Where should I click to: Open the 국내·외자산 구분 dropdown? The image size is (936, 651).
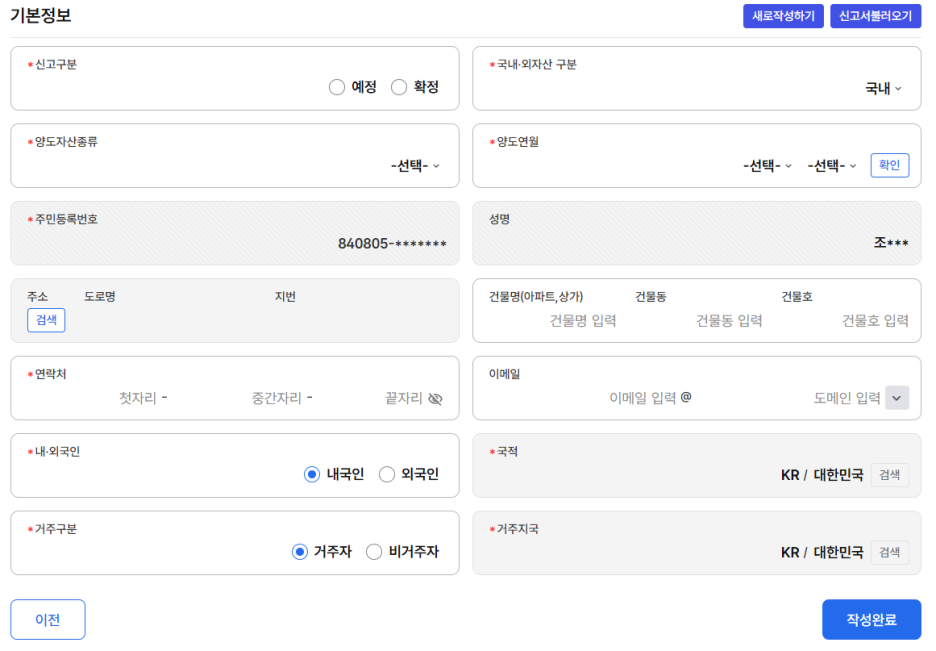[x=883, y=88]
